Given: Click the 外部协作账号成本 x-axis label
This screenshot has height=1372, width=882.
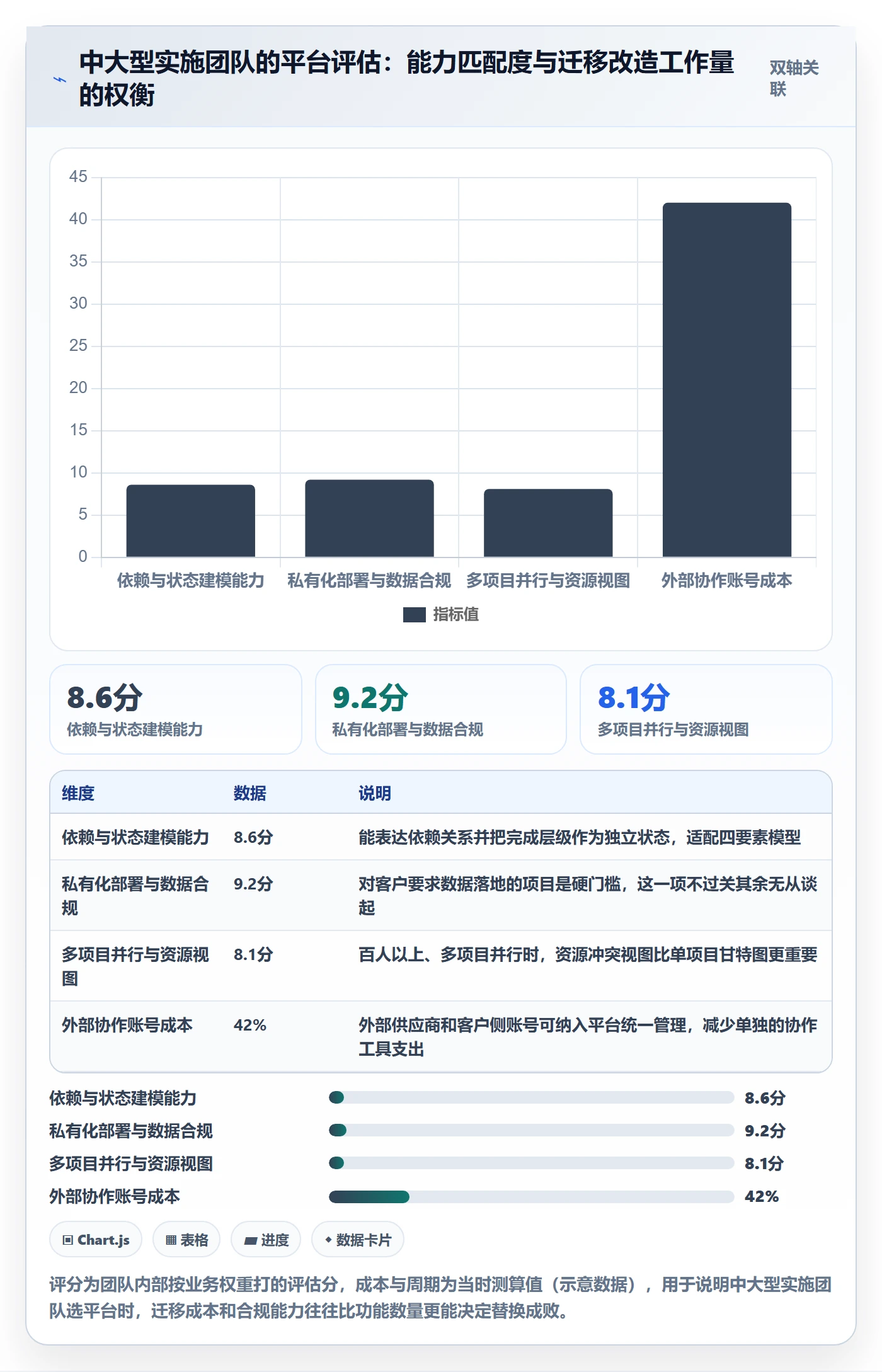Looking at the screenshot, I should tap(727, 581).
